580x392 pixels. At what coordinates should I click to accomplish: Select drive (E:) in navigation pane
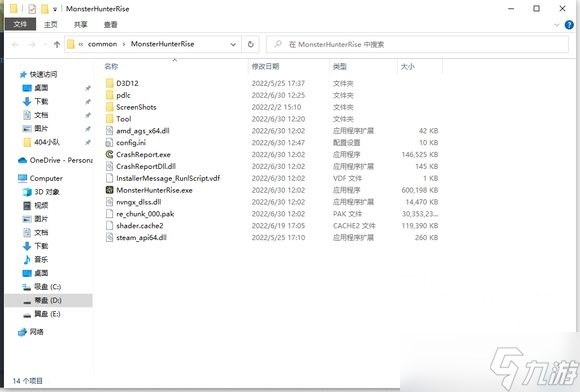tap(47, 314)
